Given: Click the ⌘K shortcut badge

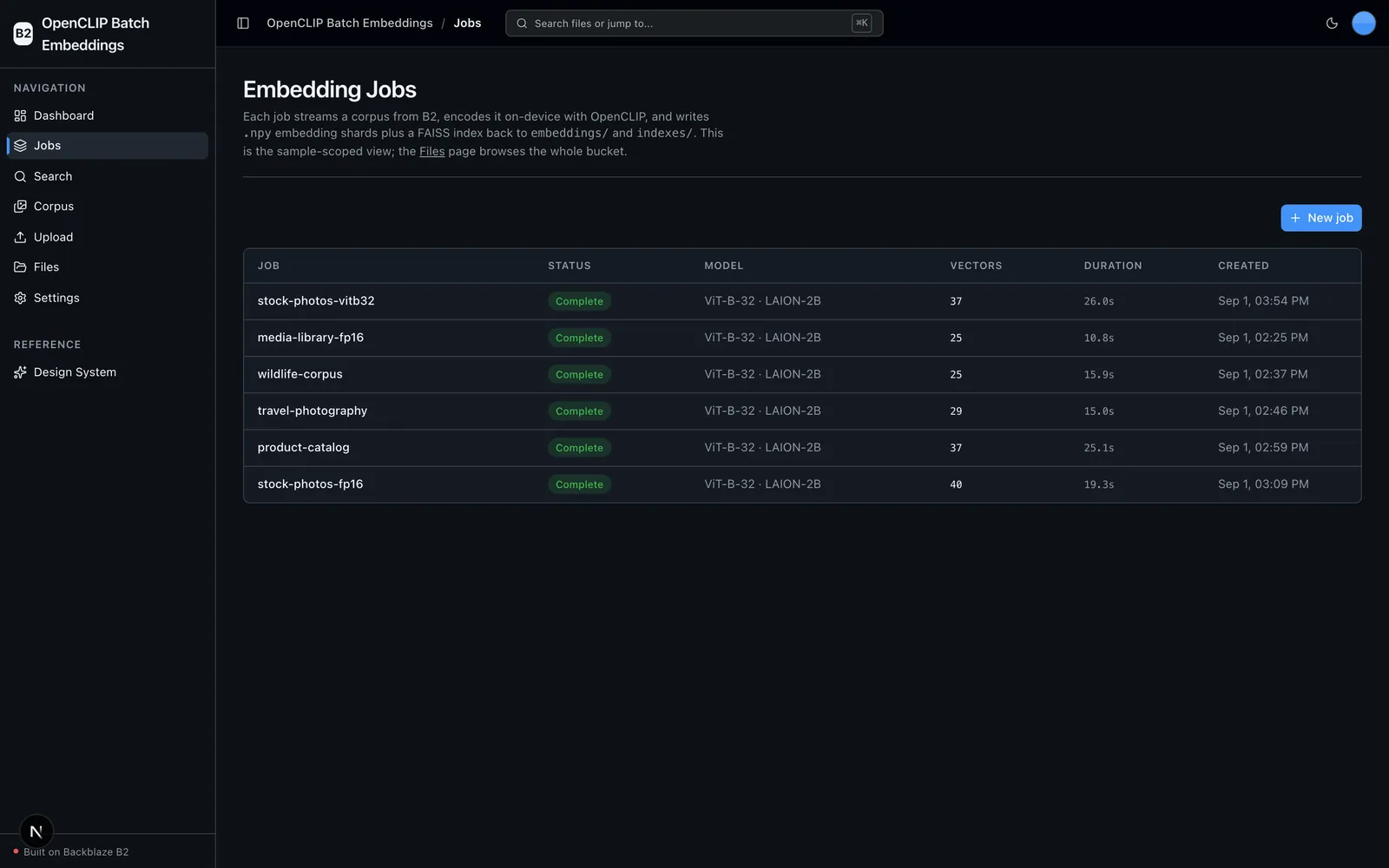Looking at the screenshot, I should [861, 23].
